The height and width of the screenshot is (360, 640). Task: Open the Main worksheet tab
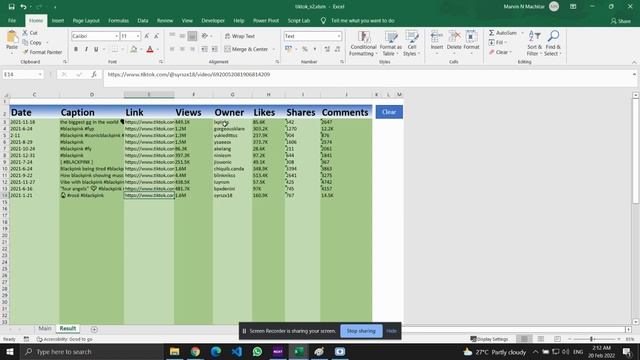click(45, 329)
